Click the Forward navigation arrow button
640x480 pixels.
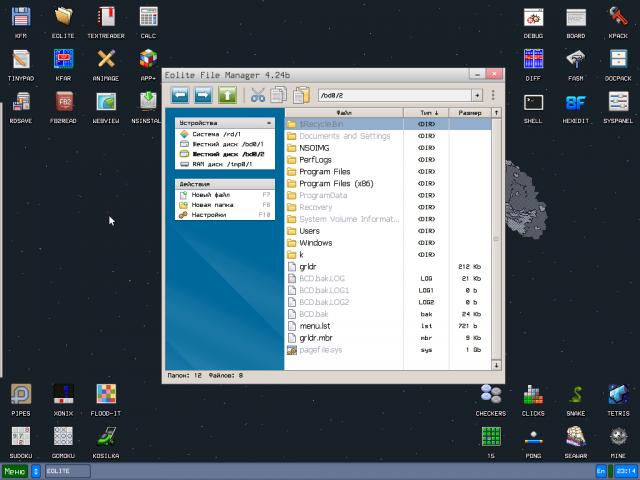[203, 95]
